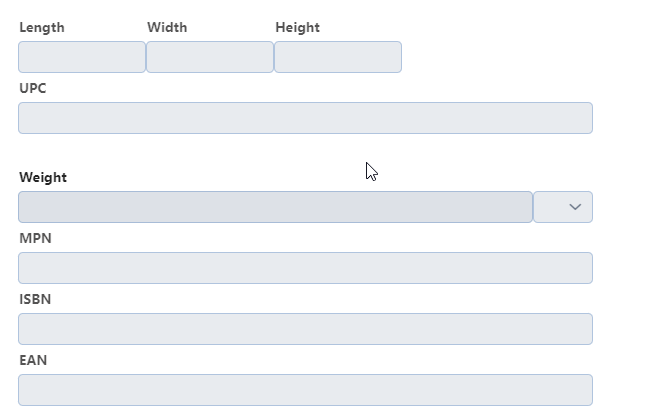The width and height of the screenshot is (647, 412).
Task: Focus the Width input box
Action: 210,57
